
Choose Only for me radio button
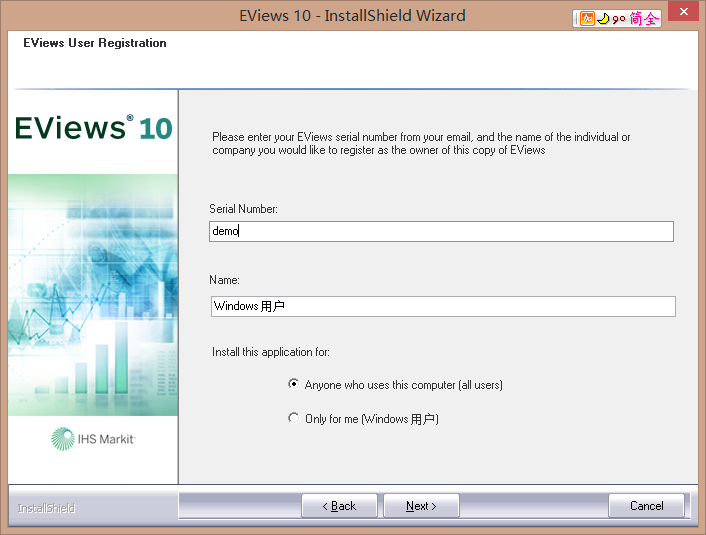(293, 418)
